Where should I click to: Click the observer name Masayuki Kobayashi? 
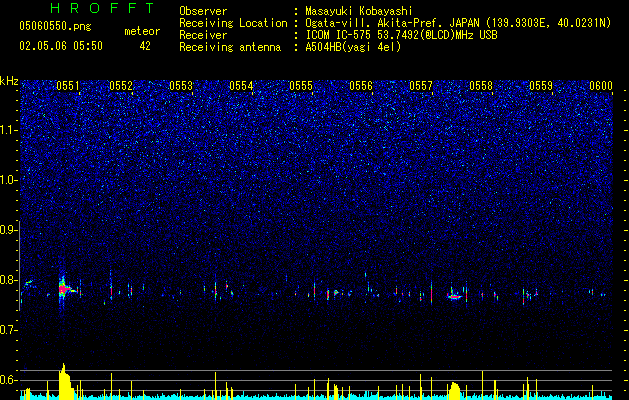click(359, 11)
